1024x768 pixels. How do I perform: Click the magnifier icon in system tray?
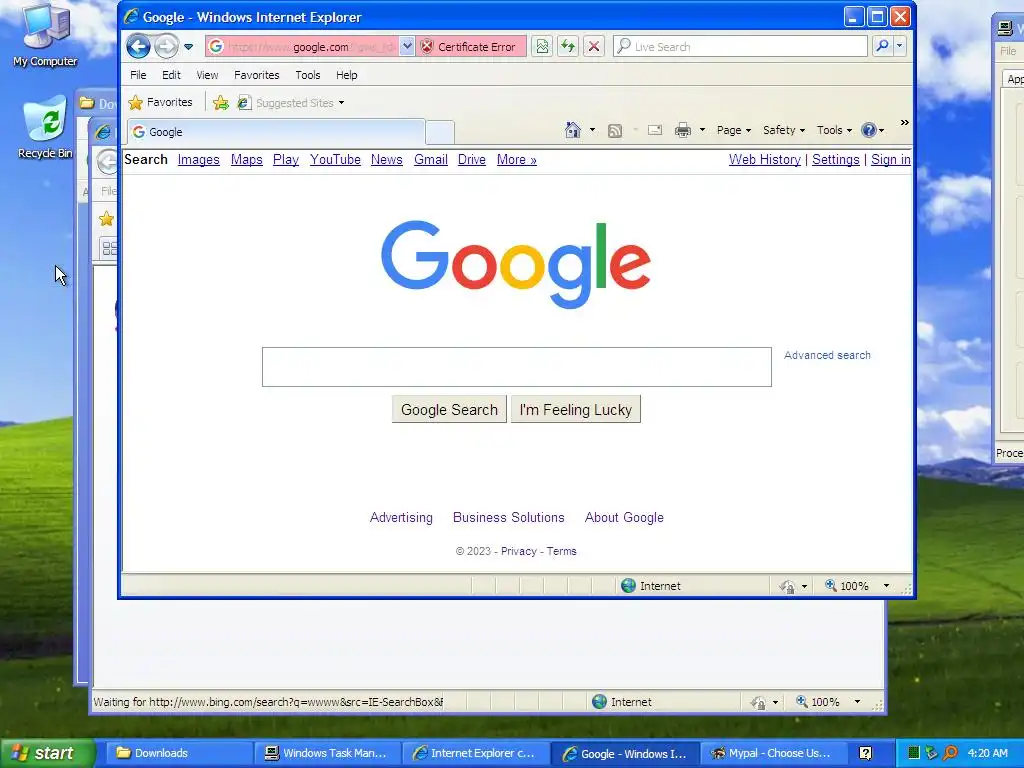click(x=950, y=753)
